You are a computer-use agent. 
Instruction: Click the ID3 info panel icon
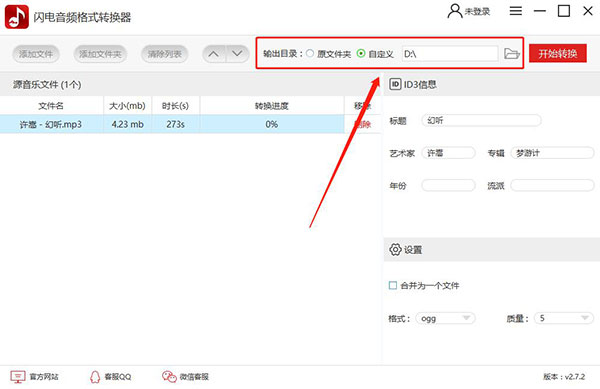[x=395, y=84]
